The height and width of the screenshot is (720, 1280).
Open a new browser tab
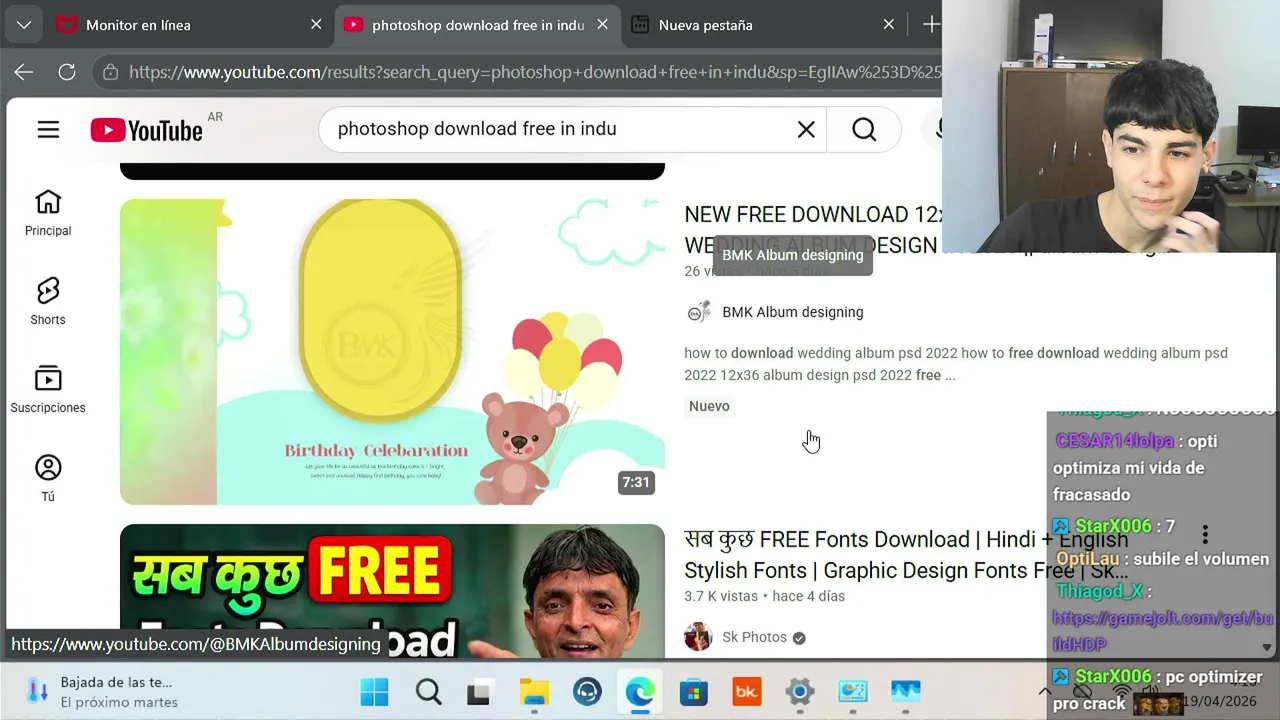pos(930,25)
